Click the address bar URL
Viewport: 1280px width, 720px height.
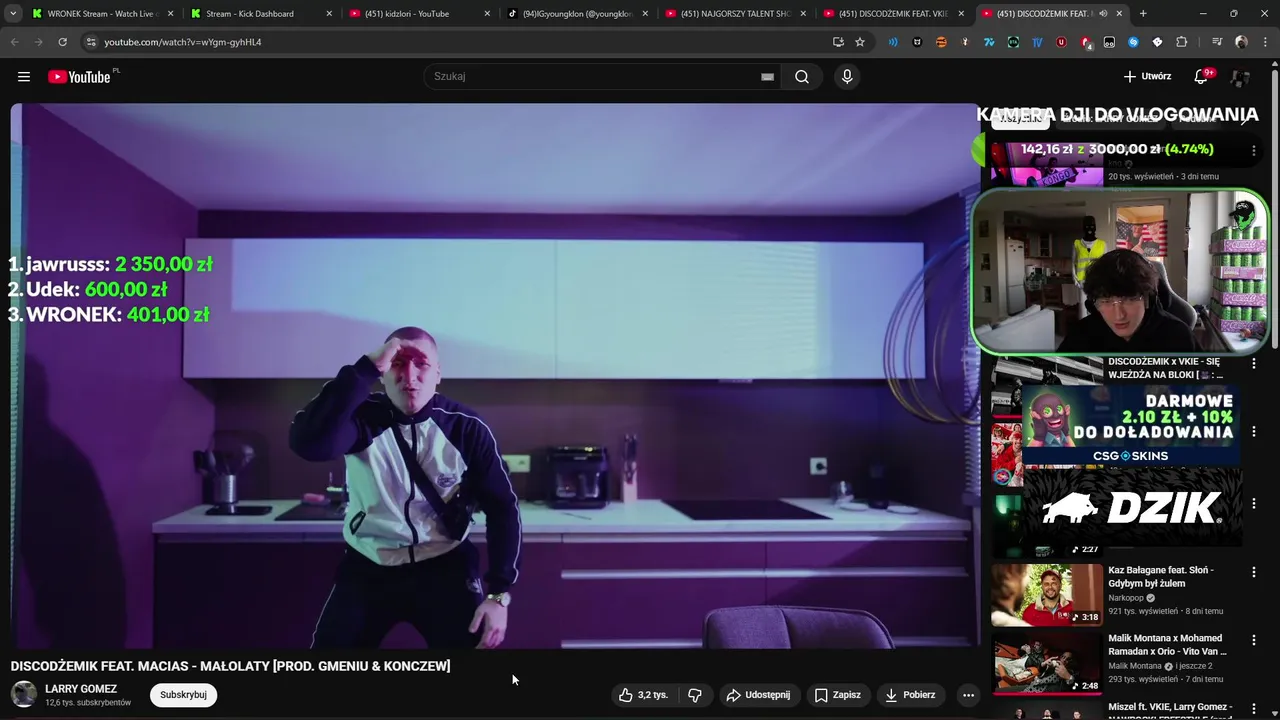(x=183, y=42)
